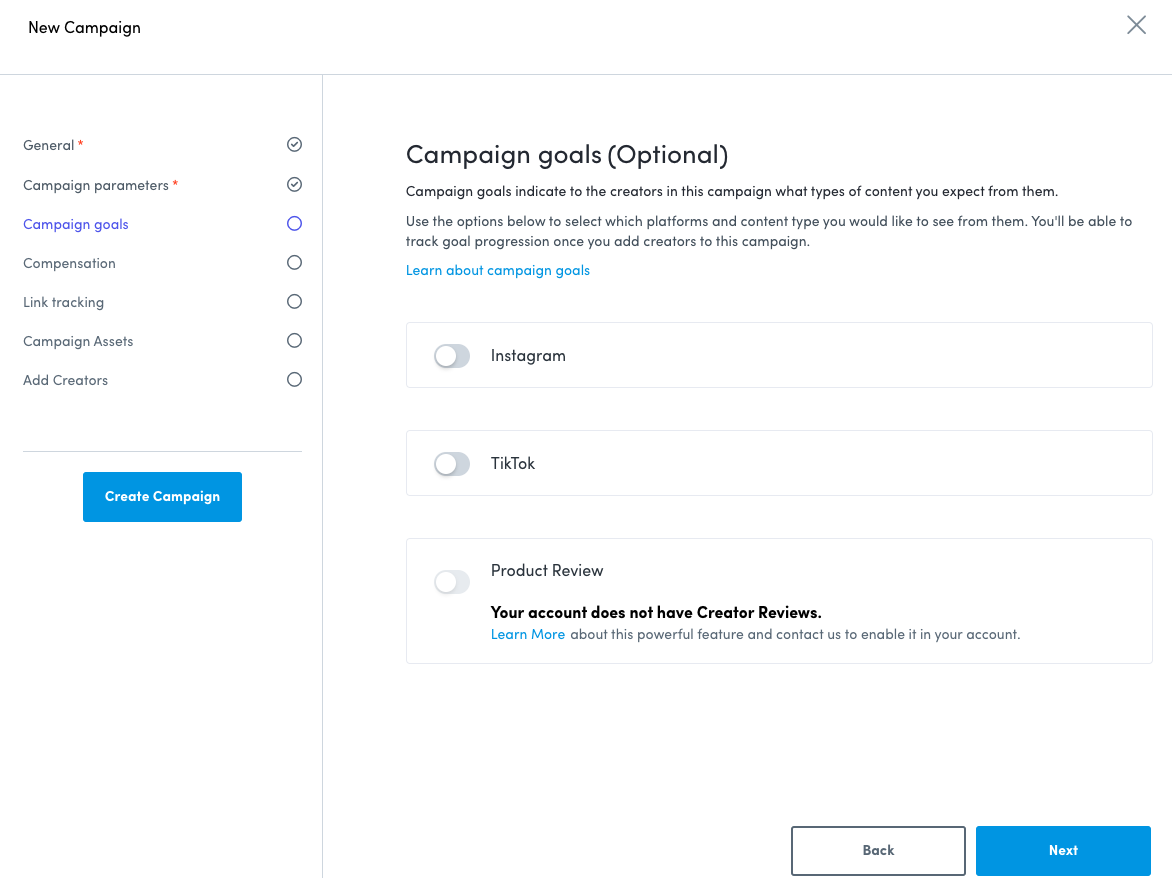Click the Next button
Viewport: 1172px width, 878px height.
tap(1063, 851)
